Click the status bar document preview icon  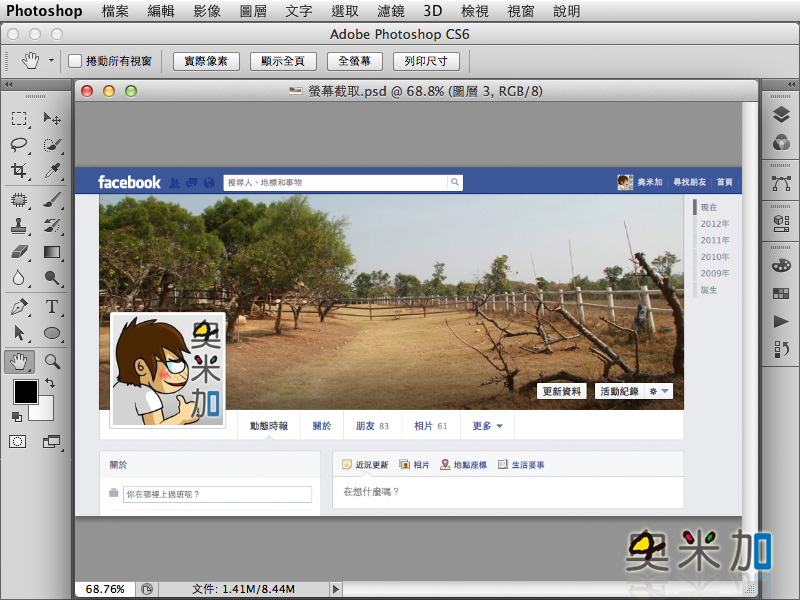point(147,589)
